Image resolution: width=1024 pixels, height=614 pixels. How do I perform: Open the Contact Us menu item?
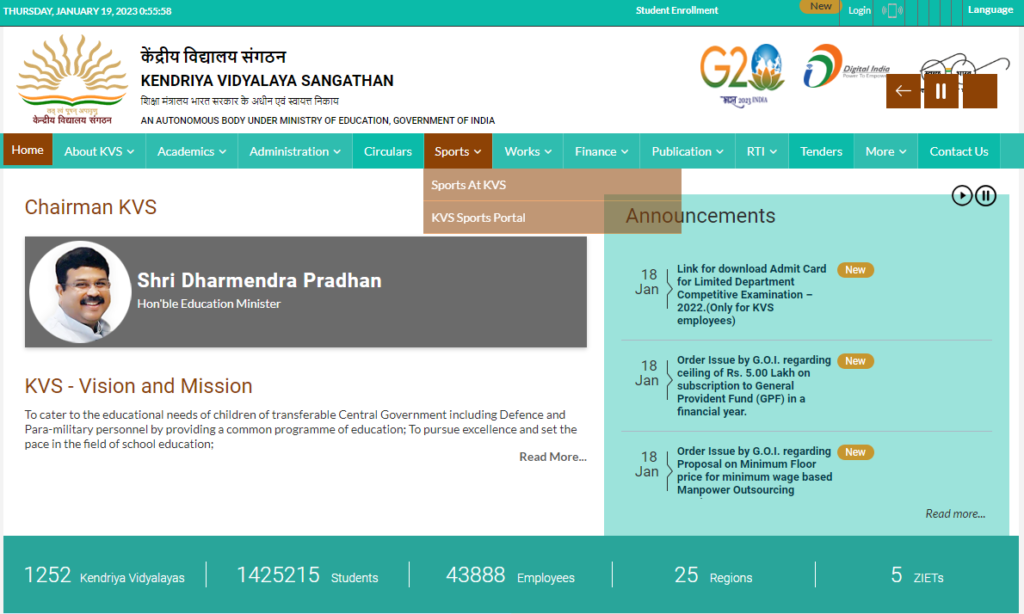[x=958, y=151]
